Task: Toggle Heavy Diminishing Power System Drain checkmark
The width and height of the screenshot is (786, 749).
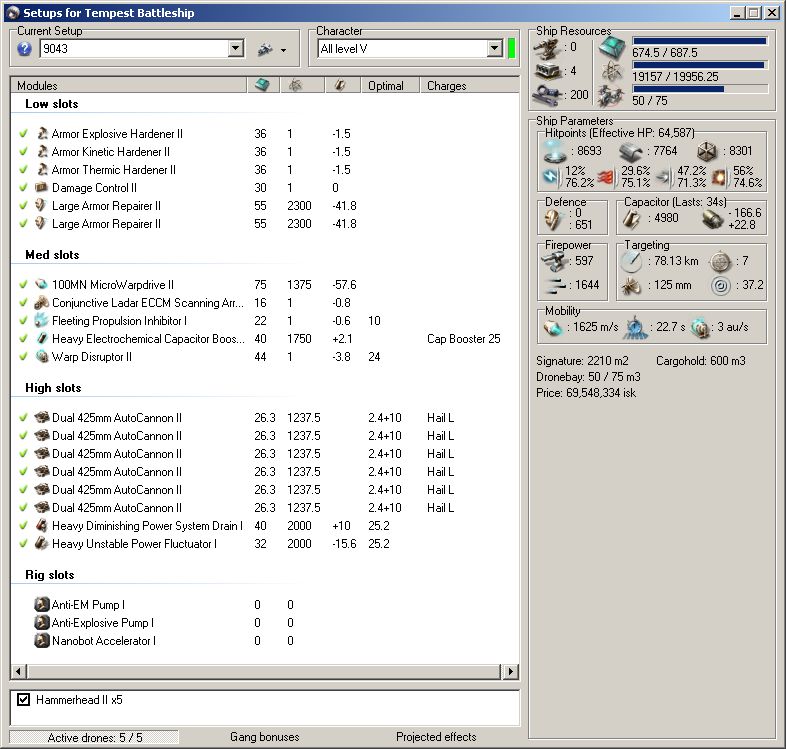Action: (x=23, y=526)
